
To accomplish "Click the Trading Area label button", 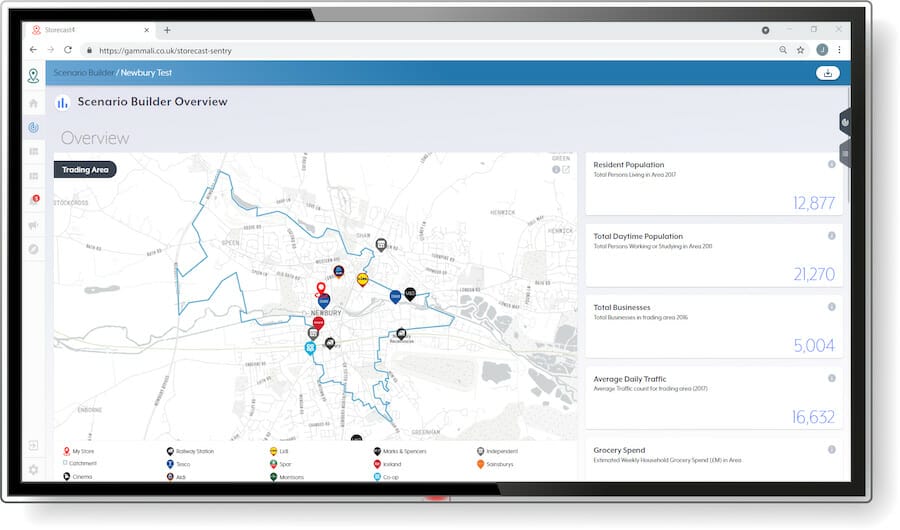I will pos(85,169).
